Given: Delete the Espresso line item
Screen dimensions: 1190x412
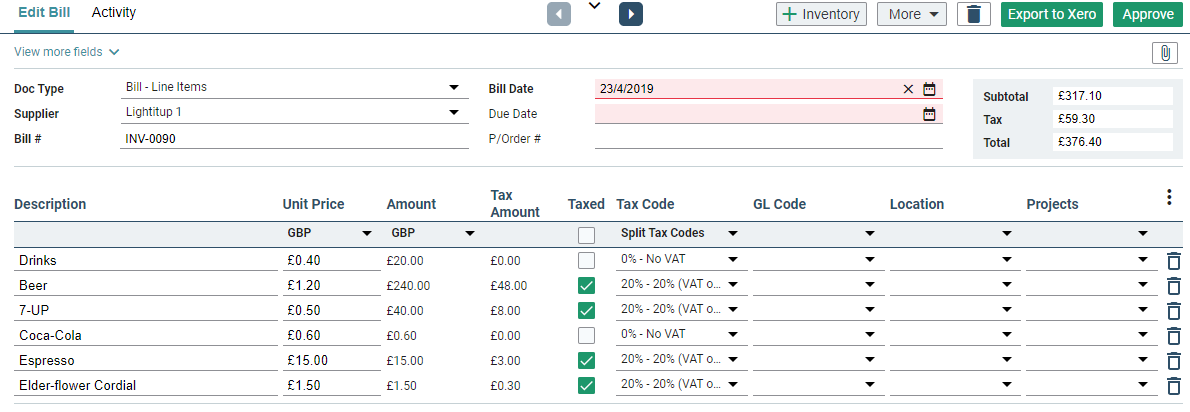Looking at the screenshot, I should tap(1174, 361).
